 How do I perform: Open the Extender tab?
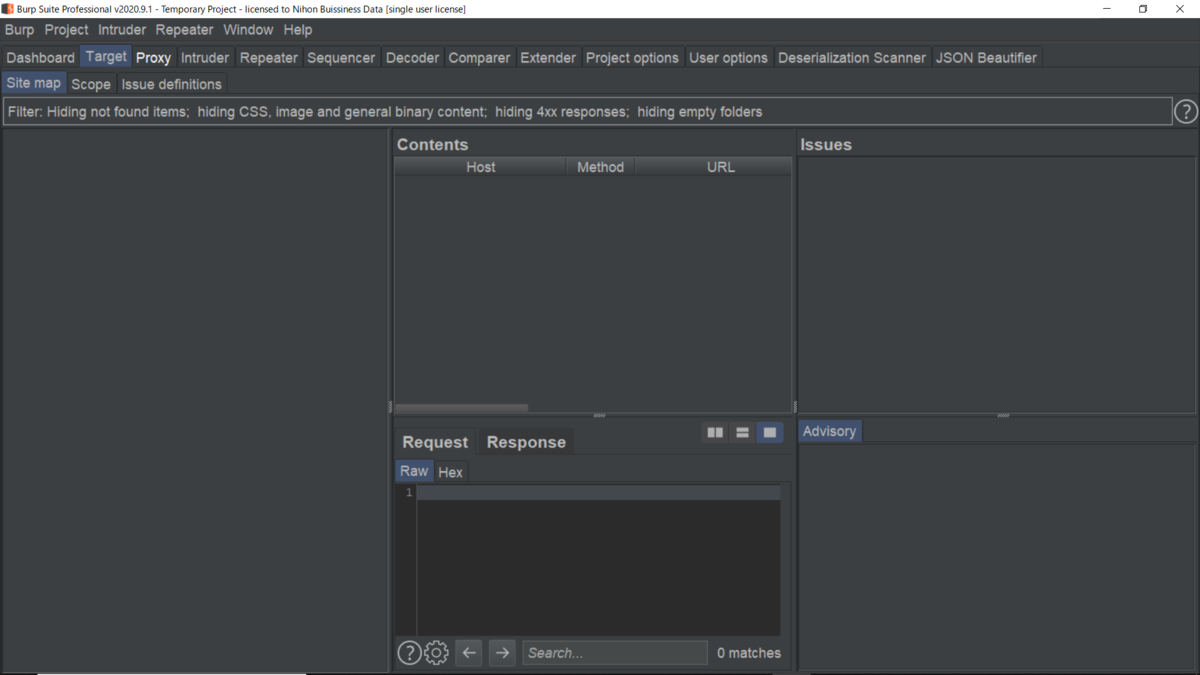tap(548, 58)
